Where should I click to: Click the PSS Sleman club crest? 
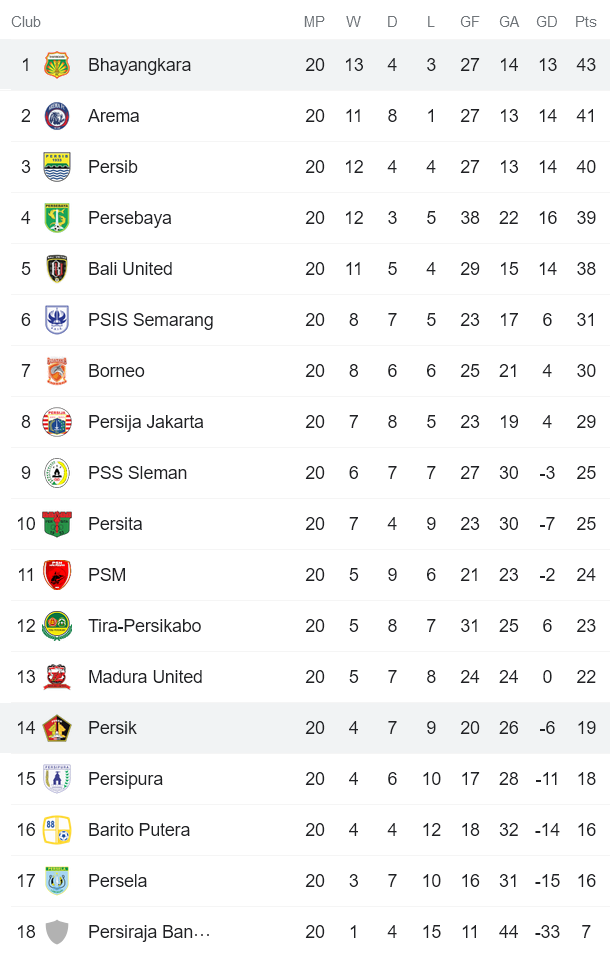click(x=57, y=472)
